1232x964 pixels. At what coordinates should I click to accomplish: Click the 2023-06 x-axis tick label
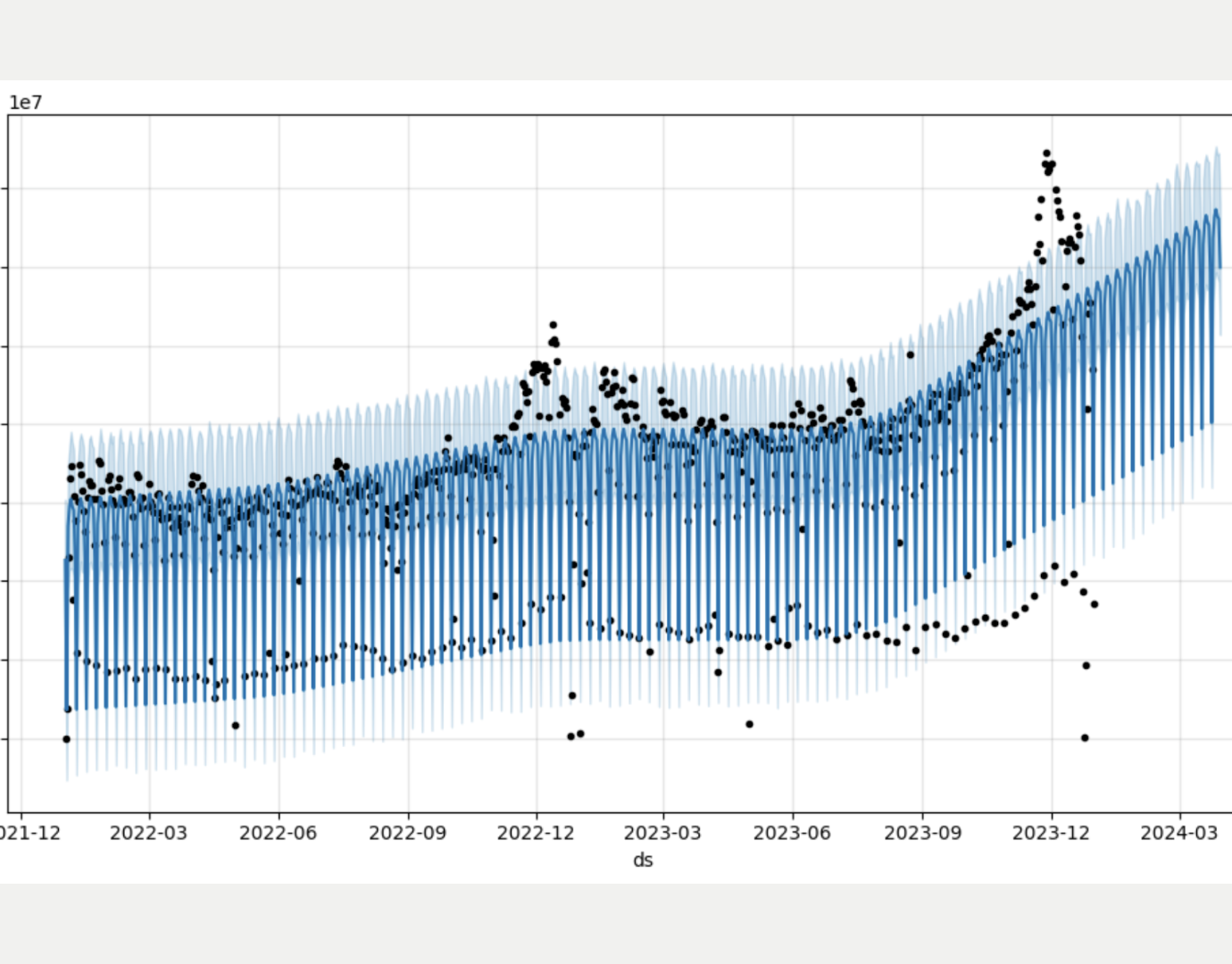pyautogui.click(x=792, y=833)
